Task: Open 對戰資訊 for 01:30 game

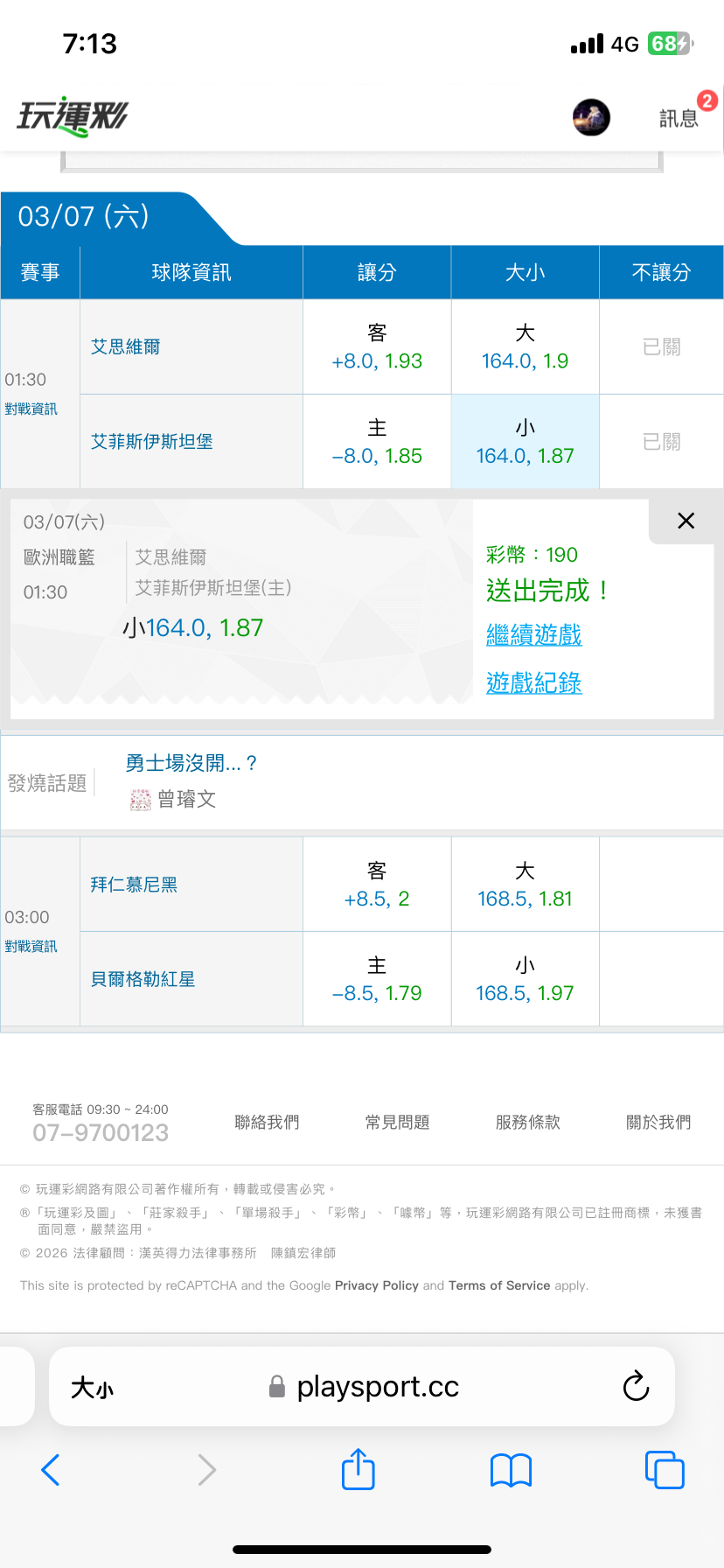Action: pyautogui.click(x=31, y=409)
